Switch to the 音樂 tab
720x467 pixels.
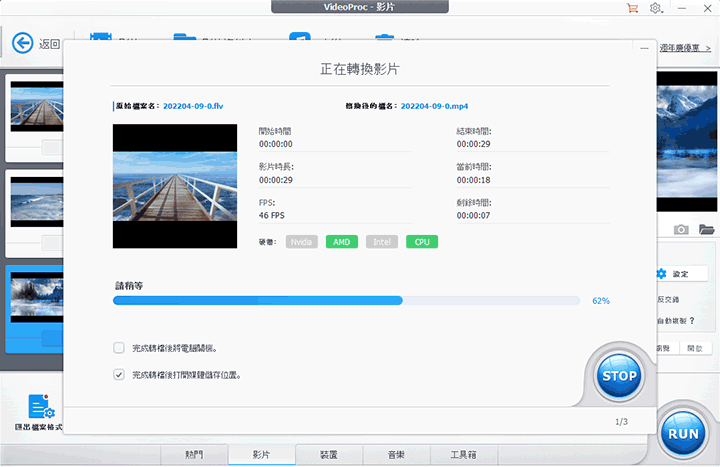pyautogui.click(x=396, y=455)
